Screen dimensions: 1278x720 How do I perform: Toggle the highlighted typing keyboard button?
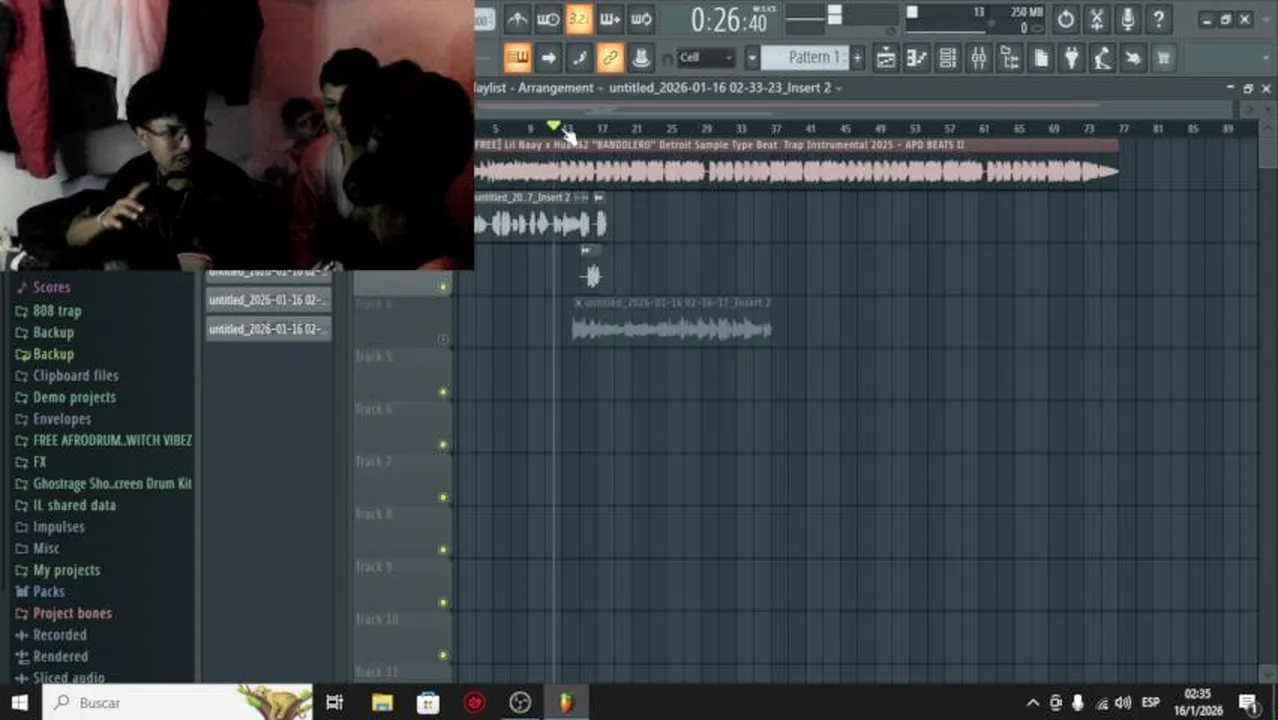pyautogui.click(x=517, y=58)
